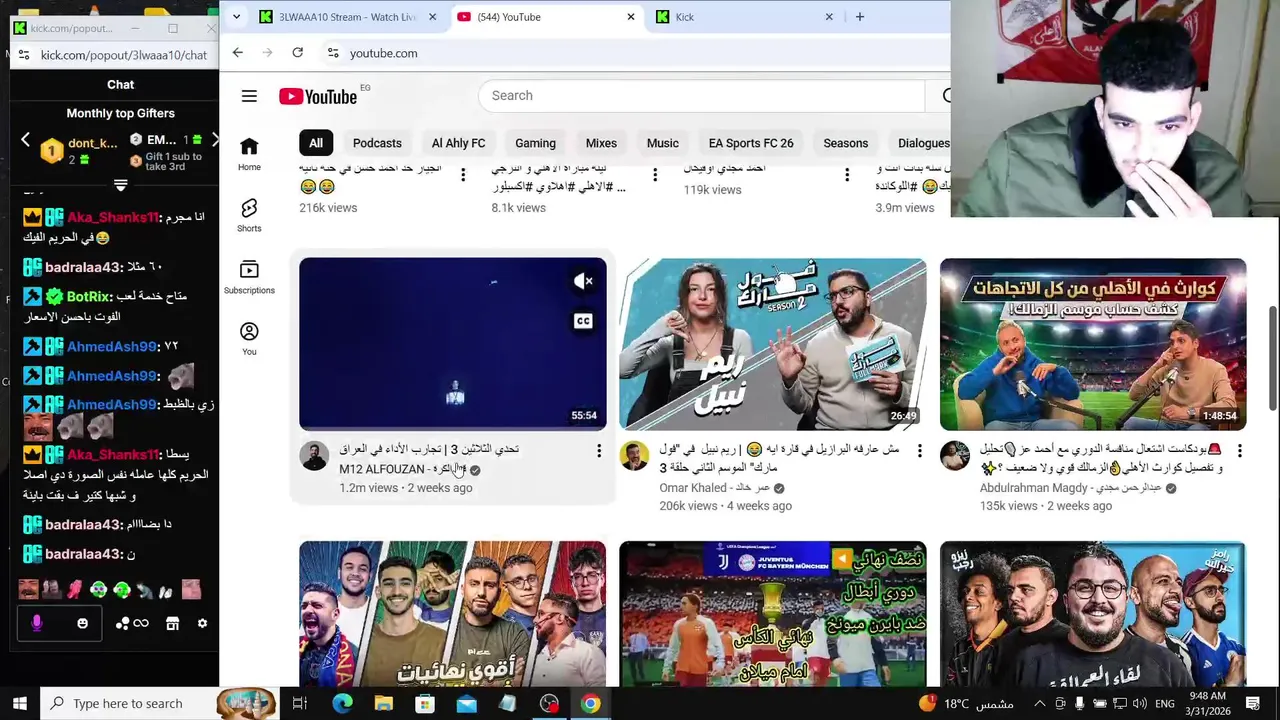The width and height of the screenshot is (1280, 720).
Task: Select the Mixes filter chip
Action: tap(601, 143)
